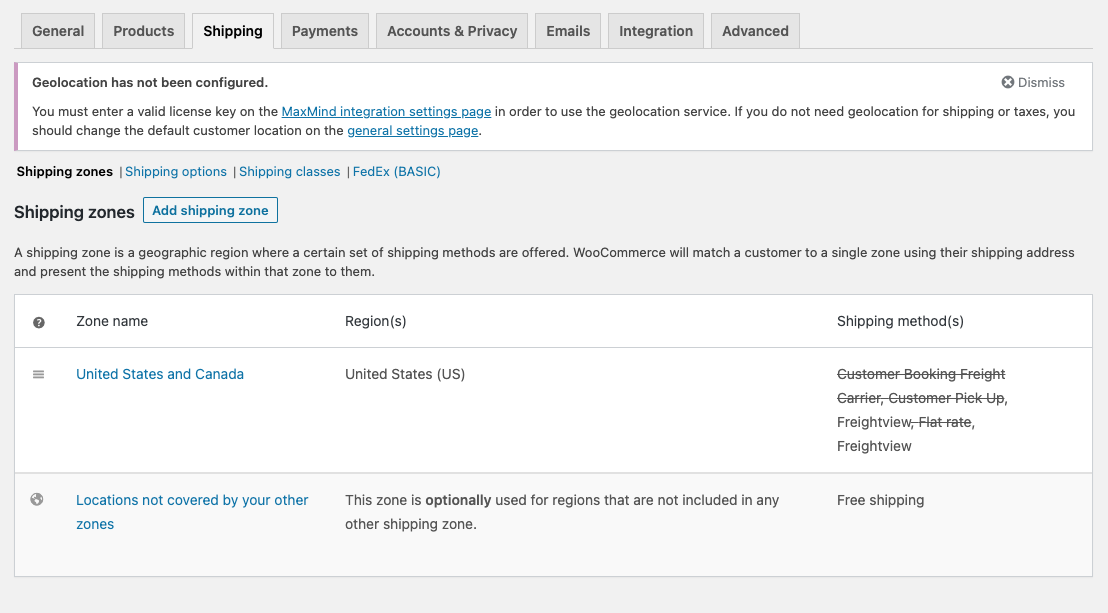Open FedEx (BASIC) settings section
The image size is (1108, 613).
point(397,172)
